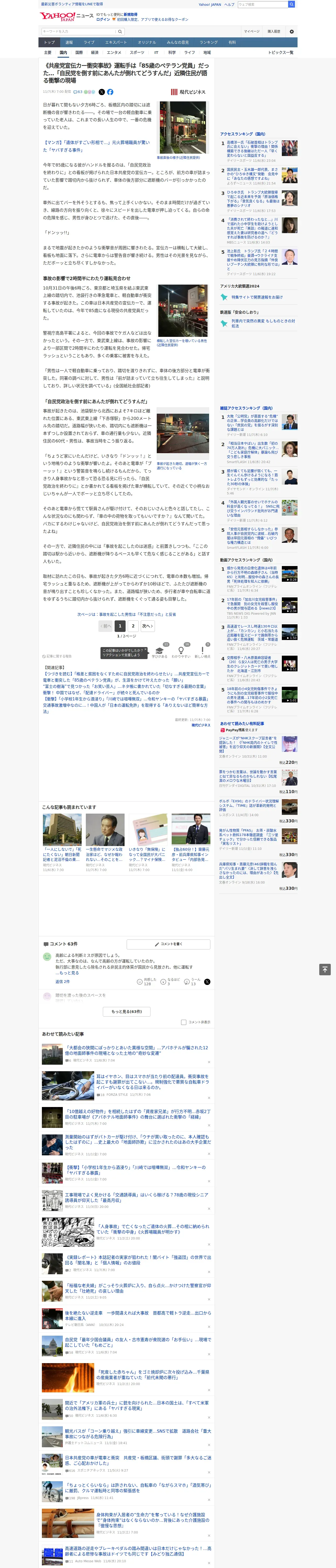Open first article photo of accident scene

pos(183,128)
